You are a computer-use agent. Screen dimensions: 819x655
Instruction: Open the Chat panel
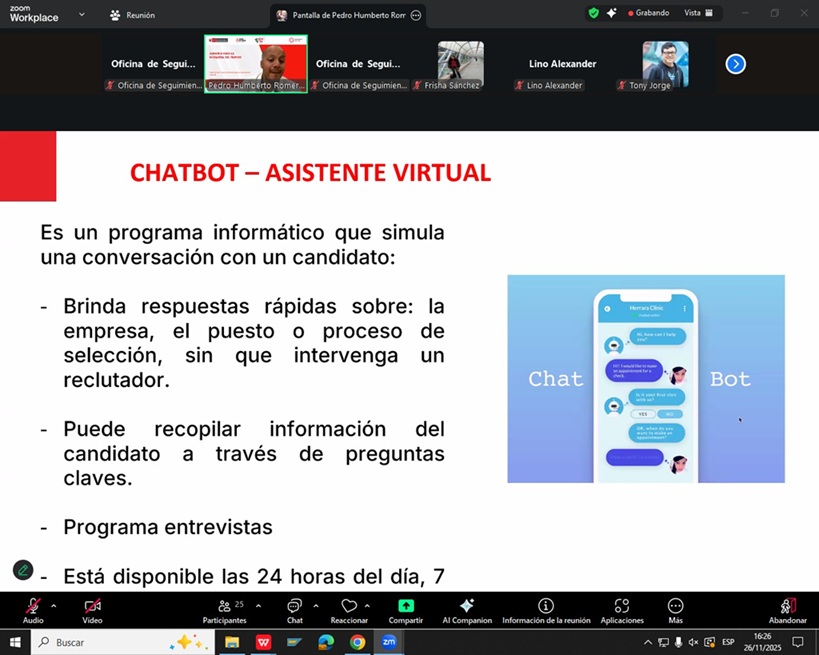tap(295, 608)
